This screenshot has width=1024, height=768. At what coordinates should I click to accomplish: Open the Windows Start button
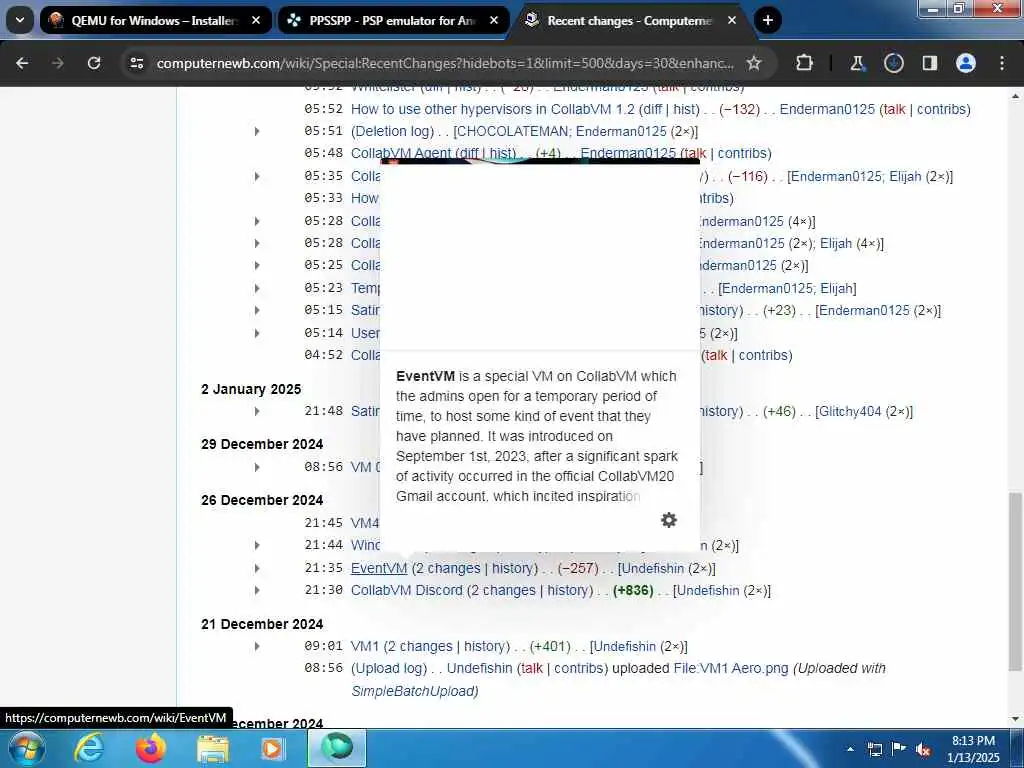point(26,748)
